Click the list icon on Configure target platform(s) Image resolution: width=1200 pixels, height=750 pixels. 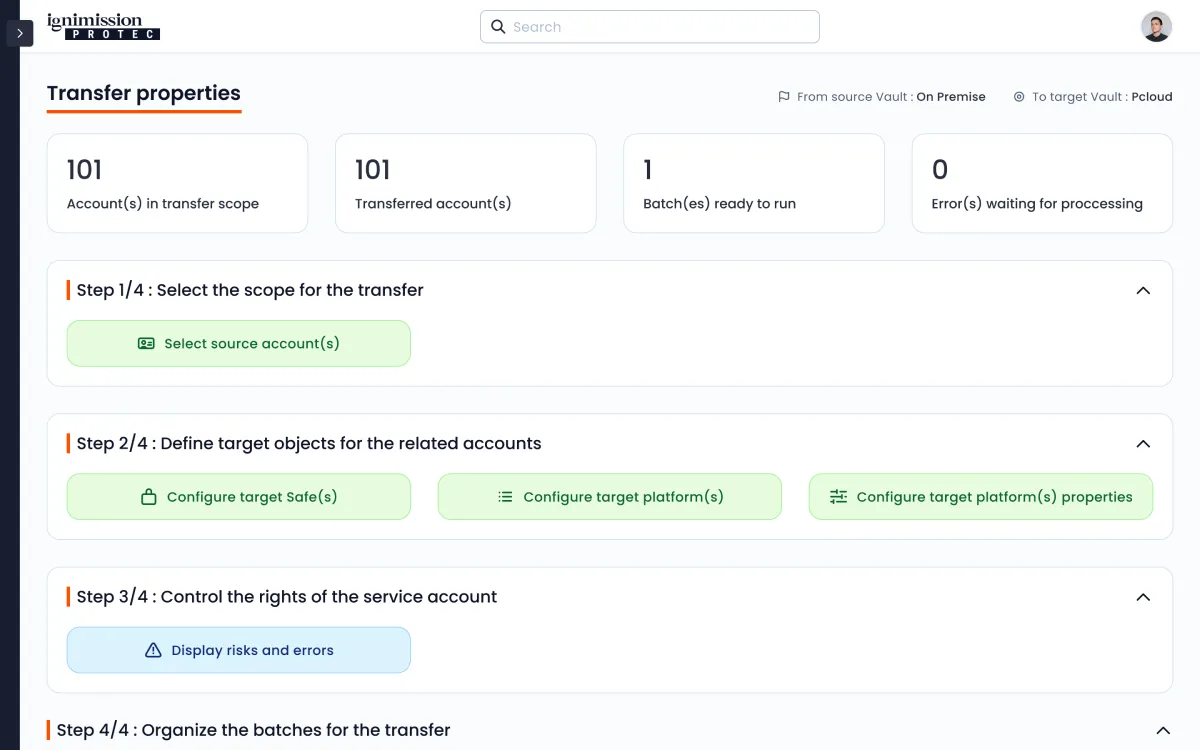click(505, 497)
